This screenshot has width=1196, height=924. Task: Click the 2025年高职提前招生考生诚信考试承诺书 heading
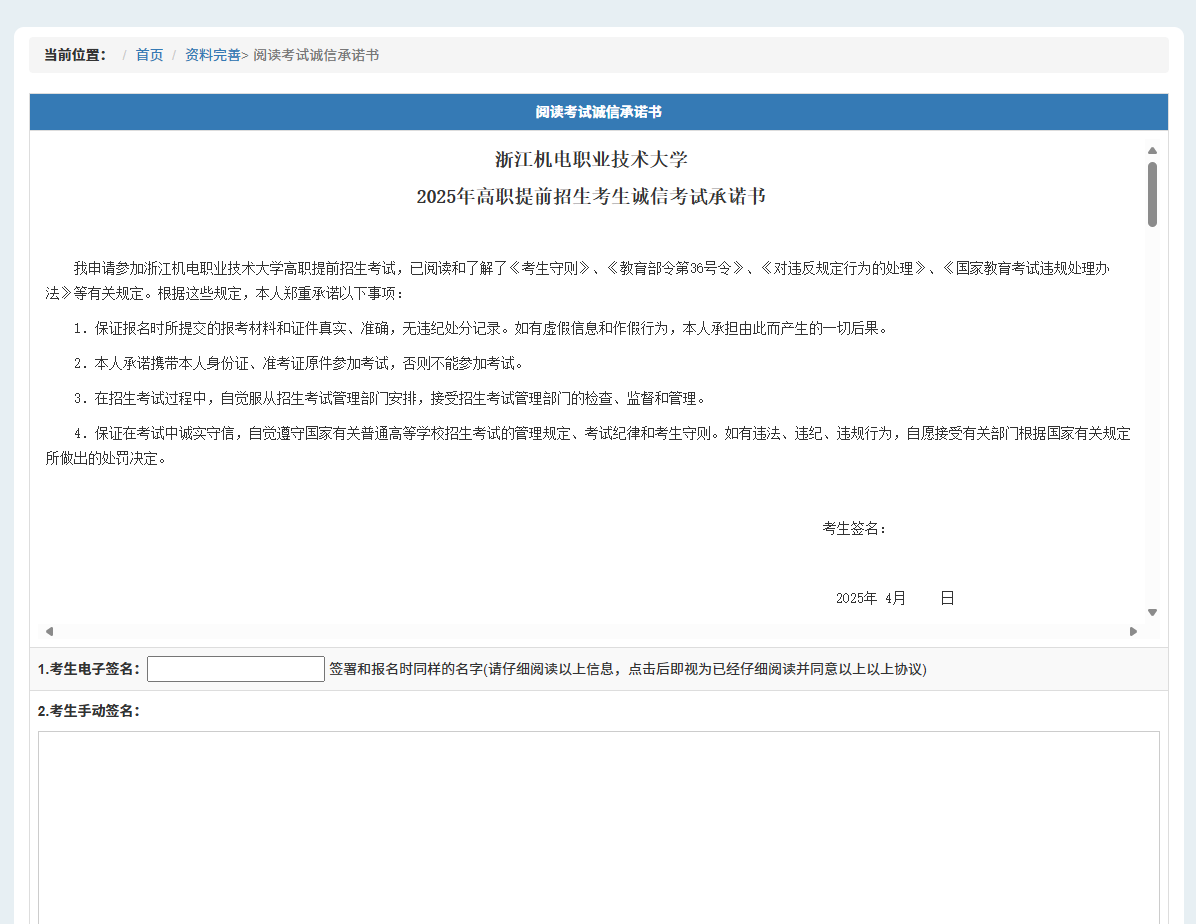point(591,197)
